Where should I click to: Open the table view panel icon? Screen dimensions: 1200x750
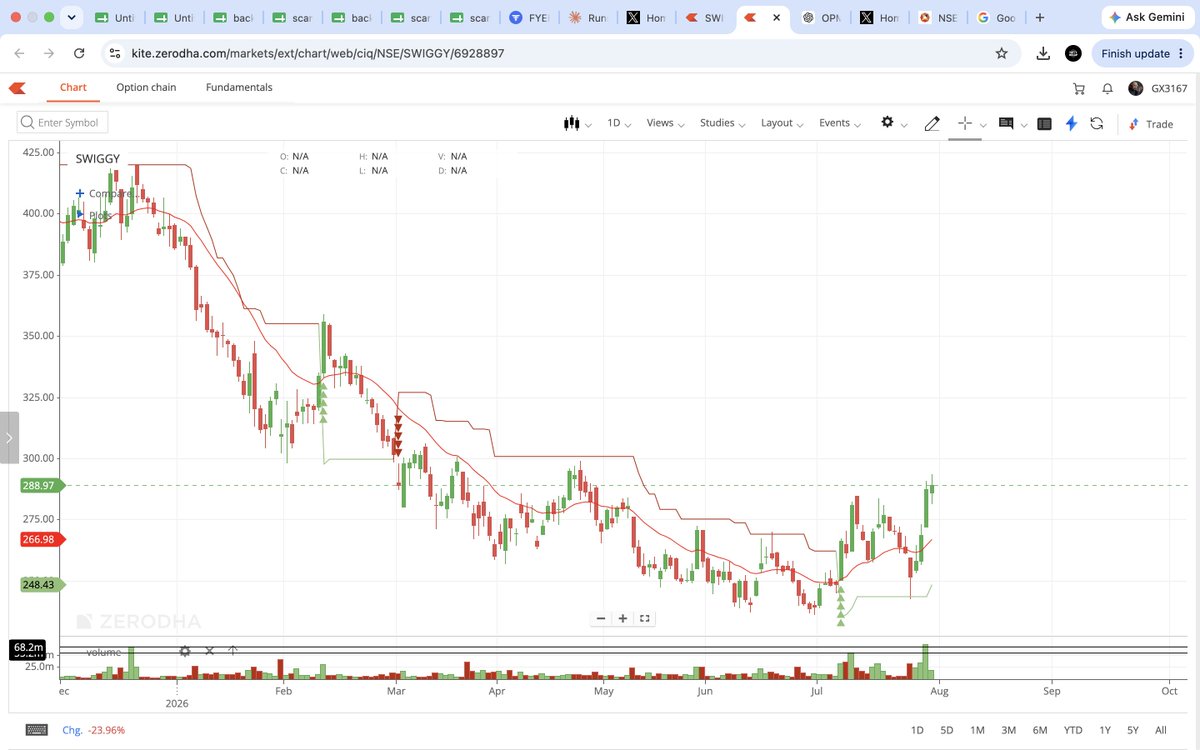click(x=1044, y=123)
